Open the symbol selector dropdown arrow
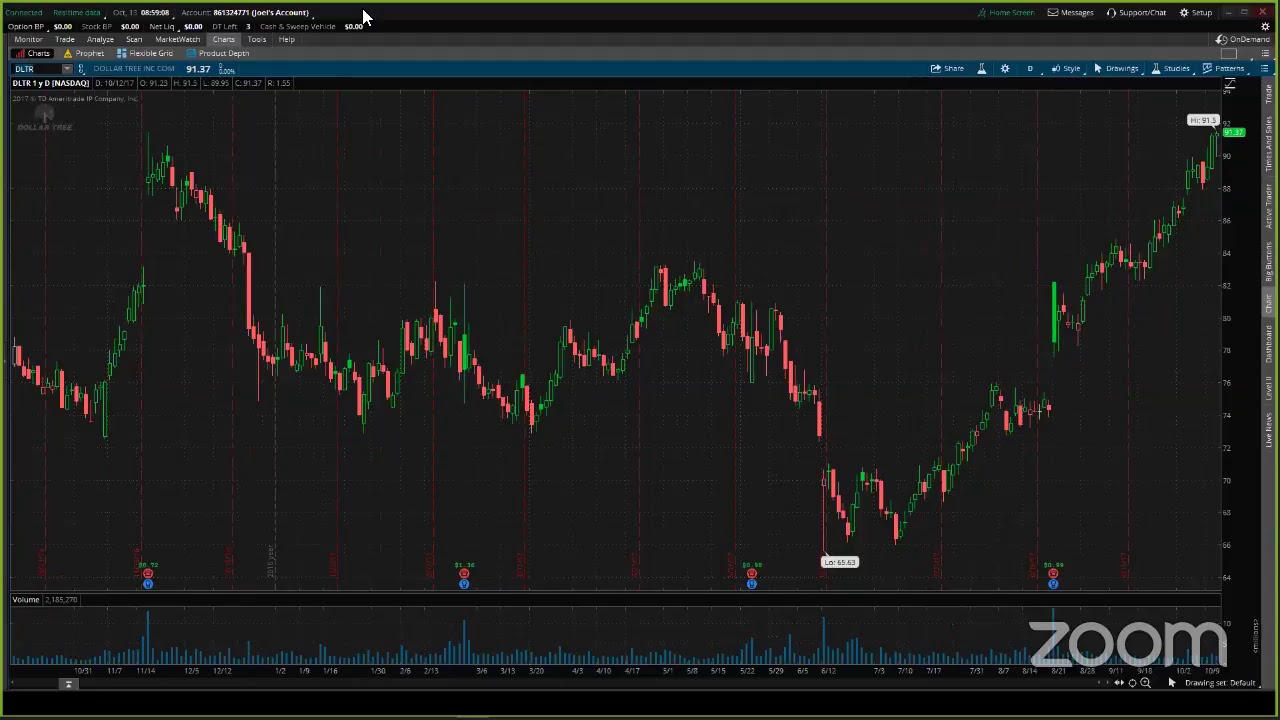 pos(67,69)
